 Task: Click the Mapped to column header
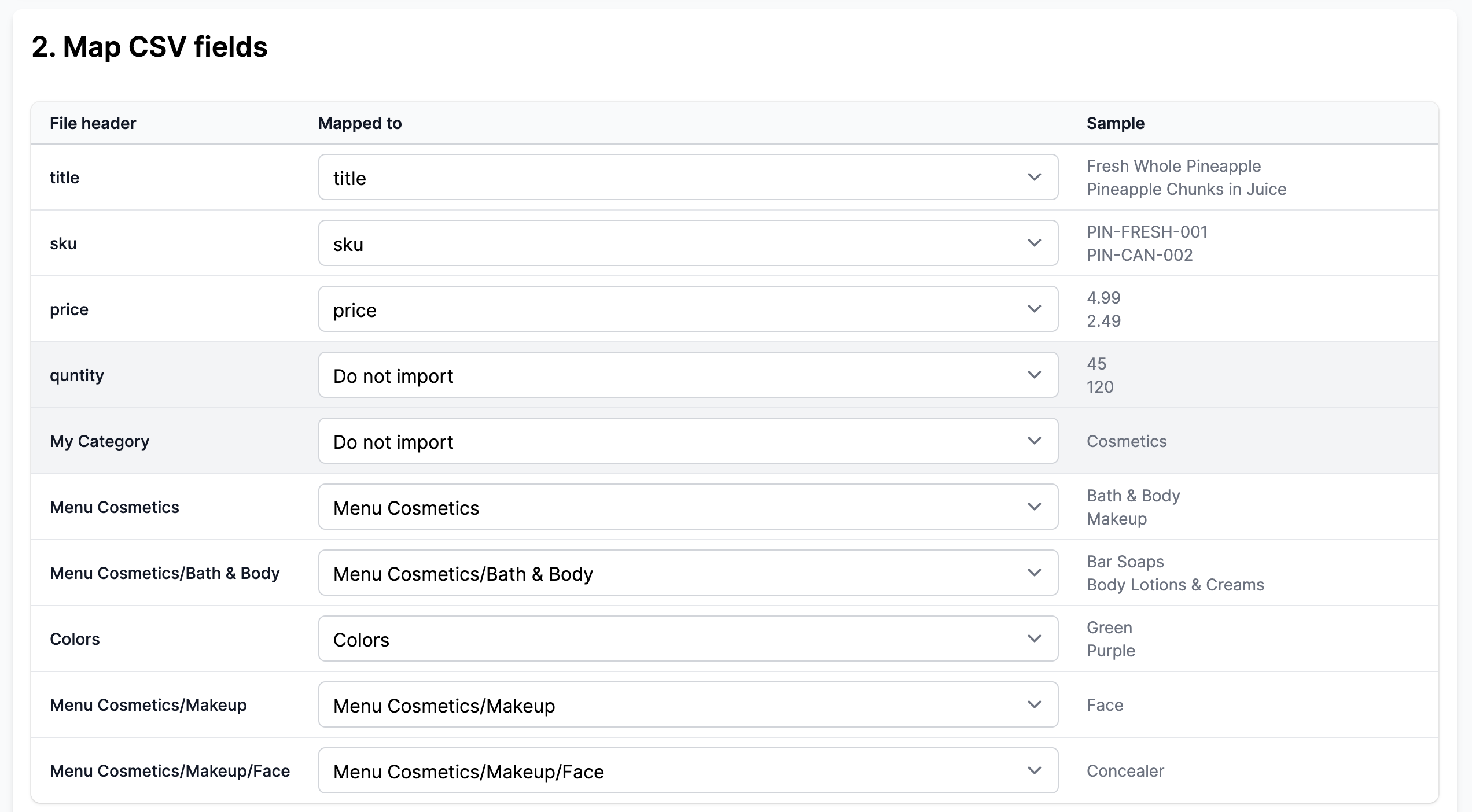(x=360, y=123)
